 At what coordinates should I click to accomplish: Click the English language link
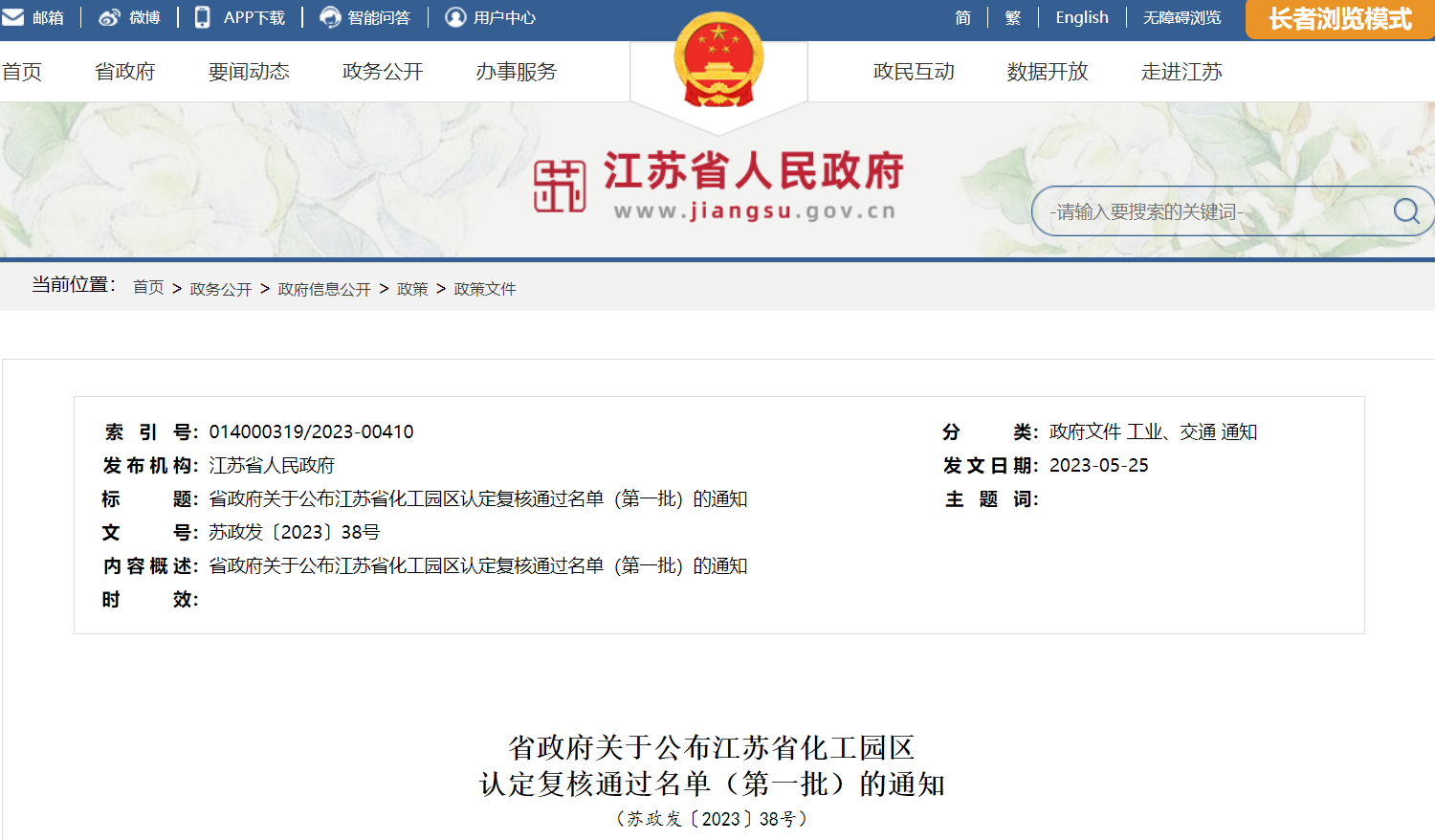(x=1082, y=17)
